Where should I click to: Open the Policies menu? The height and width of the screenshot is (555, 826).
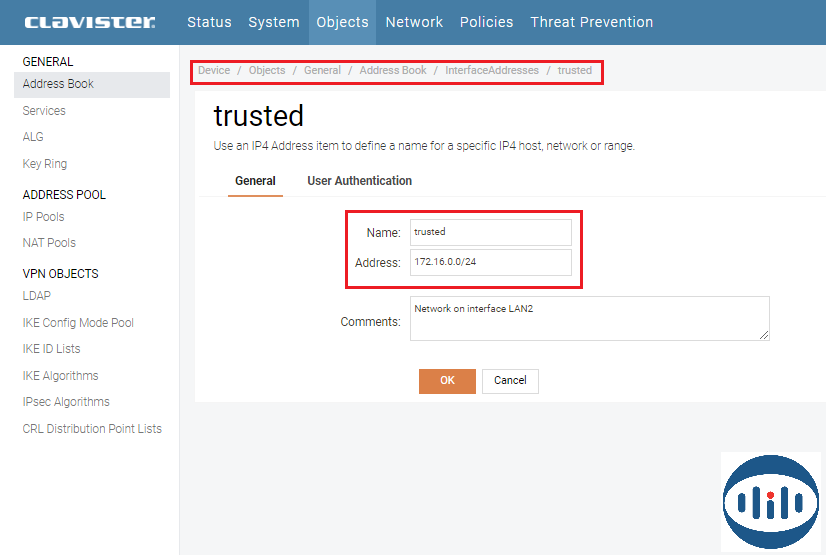pos(486,22)
